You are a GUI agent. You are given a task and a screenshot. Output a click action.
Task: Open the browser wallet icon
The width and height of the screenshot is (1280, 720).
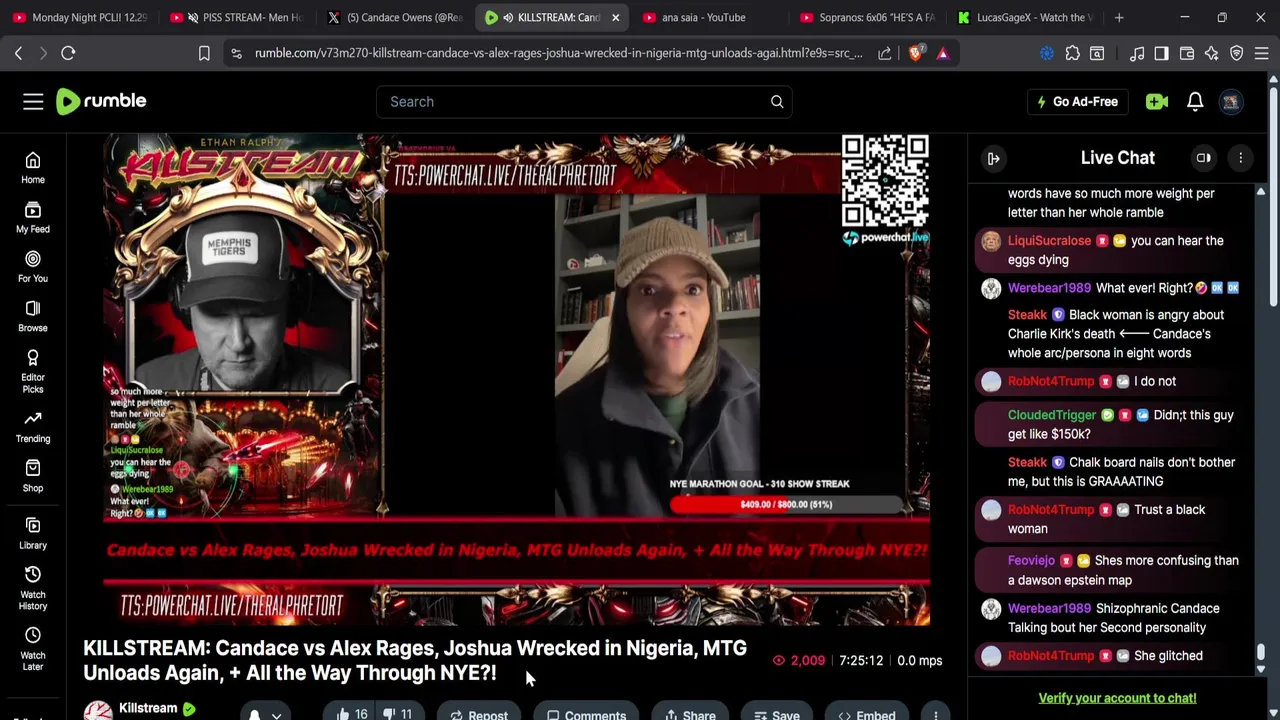point(1187,53)
